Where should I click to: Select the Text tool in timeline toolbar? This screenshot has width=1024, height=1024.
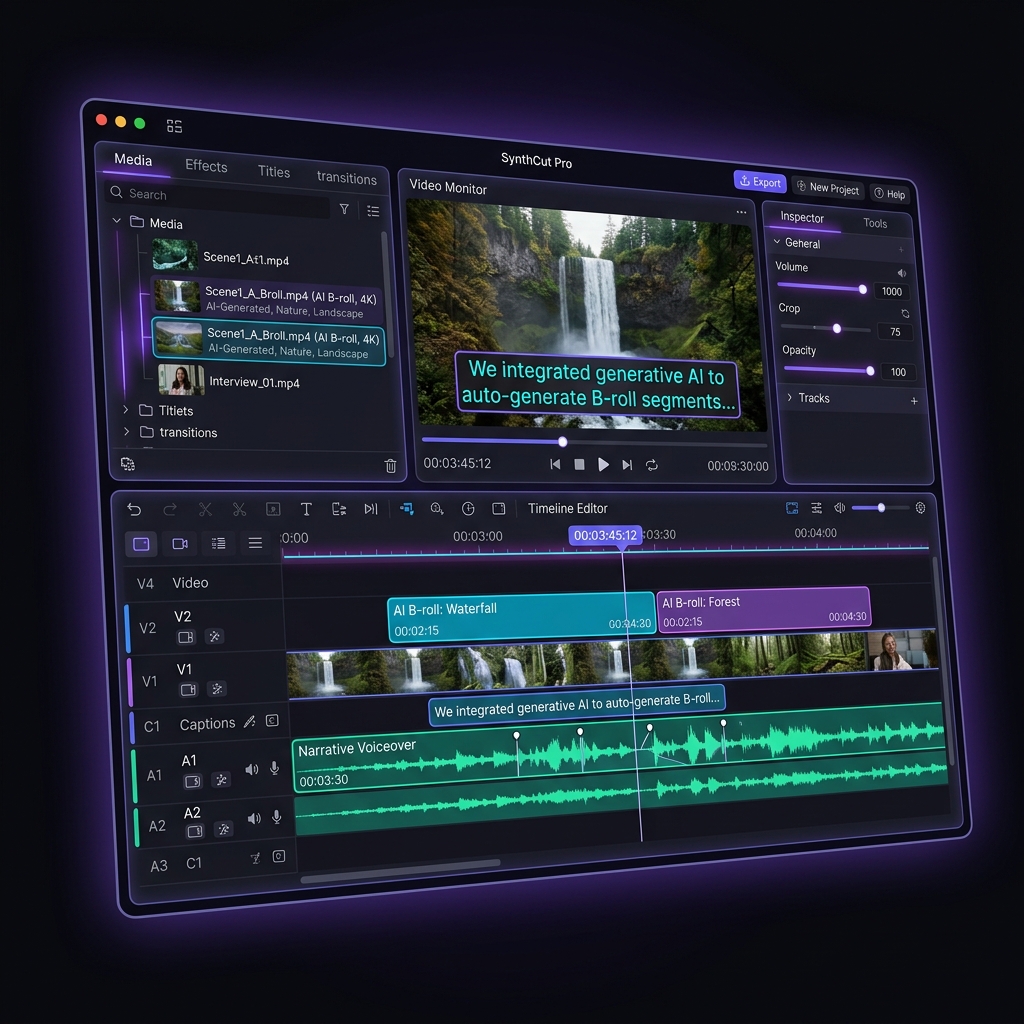click(x=306, y=509)
